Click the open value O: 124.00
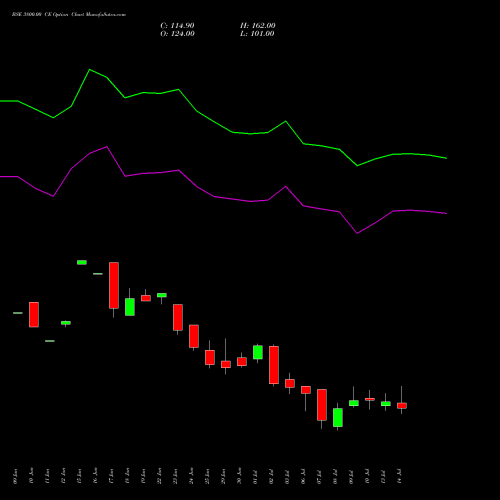 [177, 34]
